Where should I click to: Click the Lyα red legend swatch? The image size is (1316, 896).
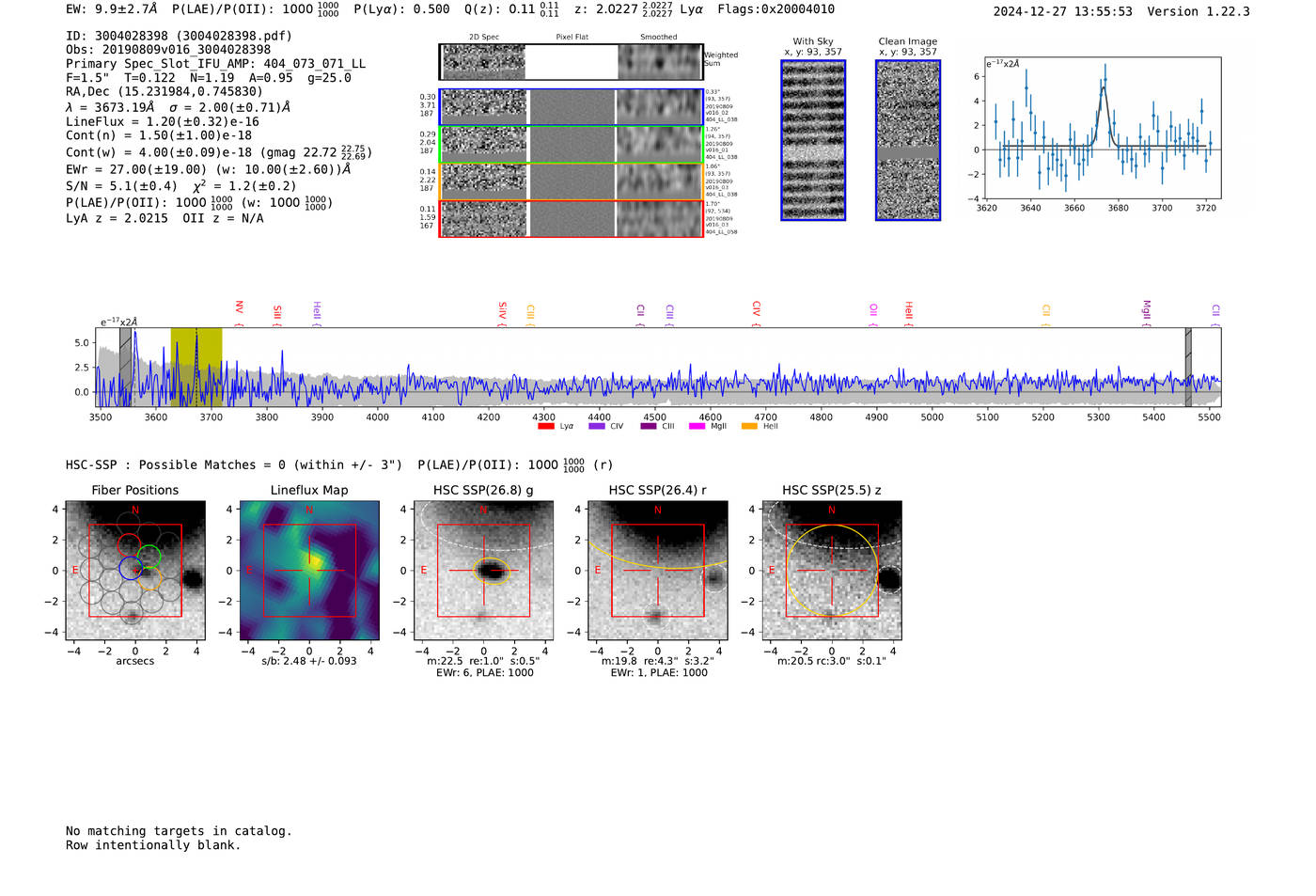pyautogui.click(x=546, y=426)
